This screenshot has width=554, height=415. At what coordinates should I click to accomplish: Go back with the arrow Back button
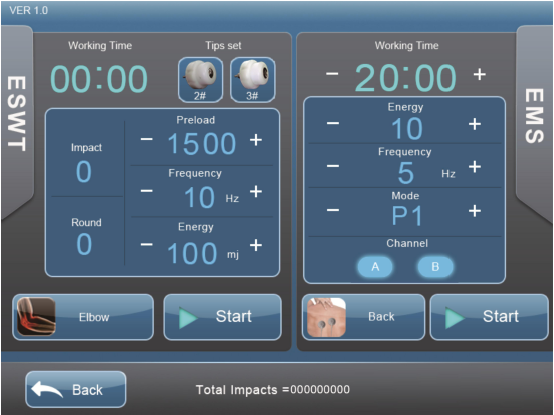76,389
